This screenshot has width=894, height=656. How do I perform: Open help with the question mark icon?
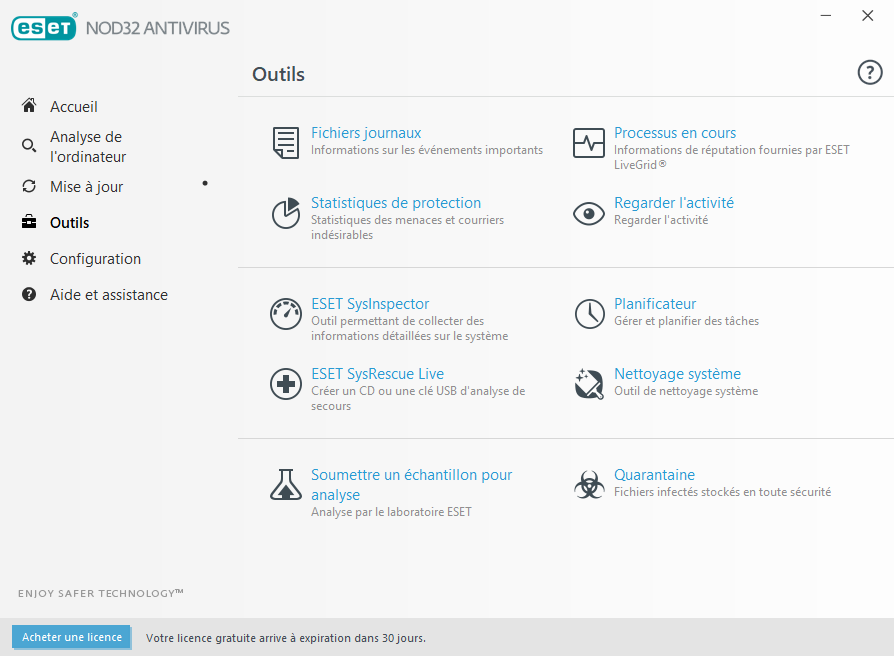point(870,72)
